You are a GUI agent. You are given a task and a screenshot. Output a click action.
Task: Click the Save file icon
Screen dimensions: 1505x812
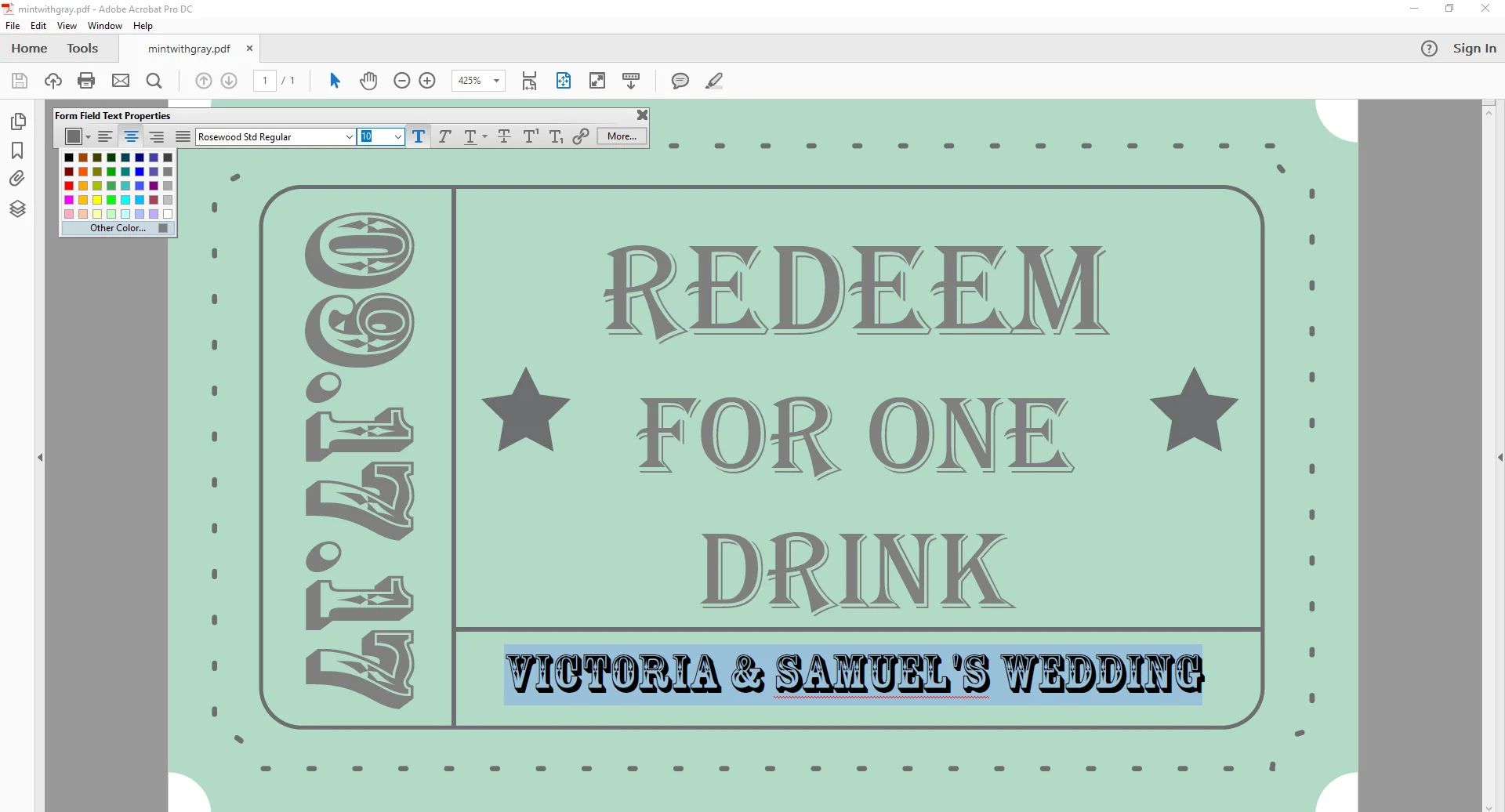20,81
